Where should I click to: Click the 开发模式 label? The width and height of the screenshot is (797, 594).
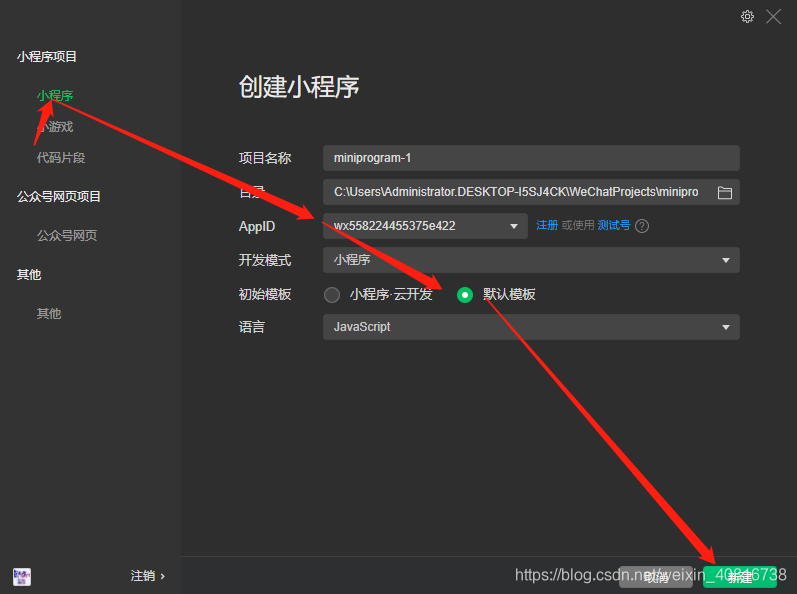click(265, 260)
